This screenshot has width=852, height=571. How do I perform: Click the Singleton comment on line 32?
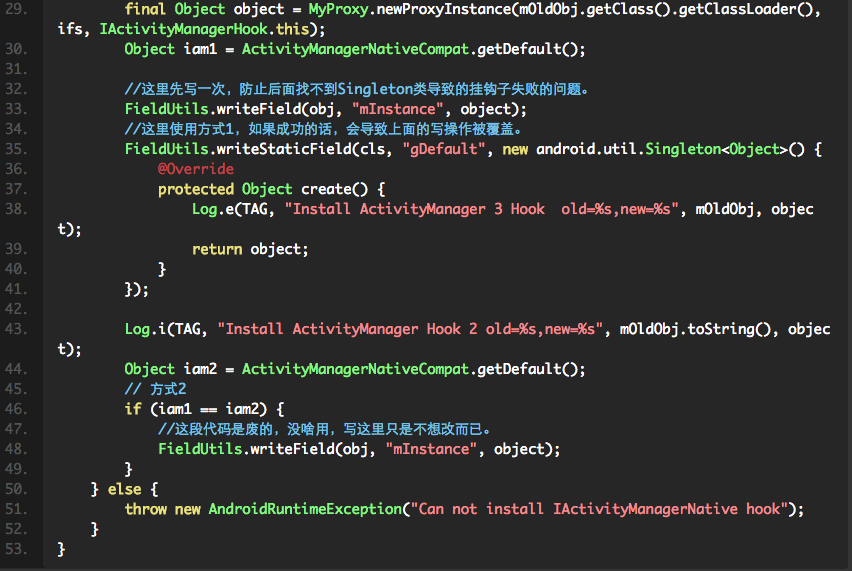point(357,89)
